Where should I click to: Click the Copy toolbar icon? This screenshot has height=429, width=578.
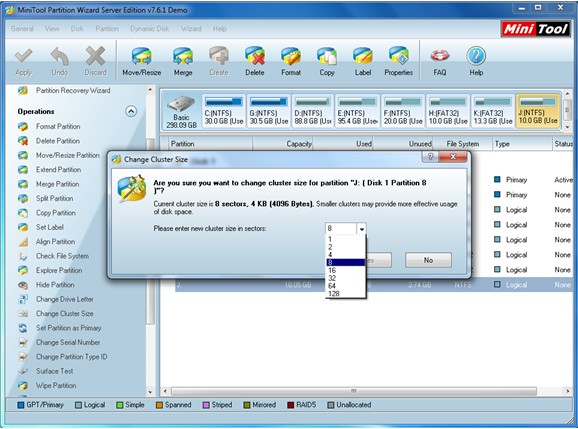tap(327, 56)
